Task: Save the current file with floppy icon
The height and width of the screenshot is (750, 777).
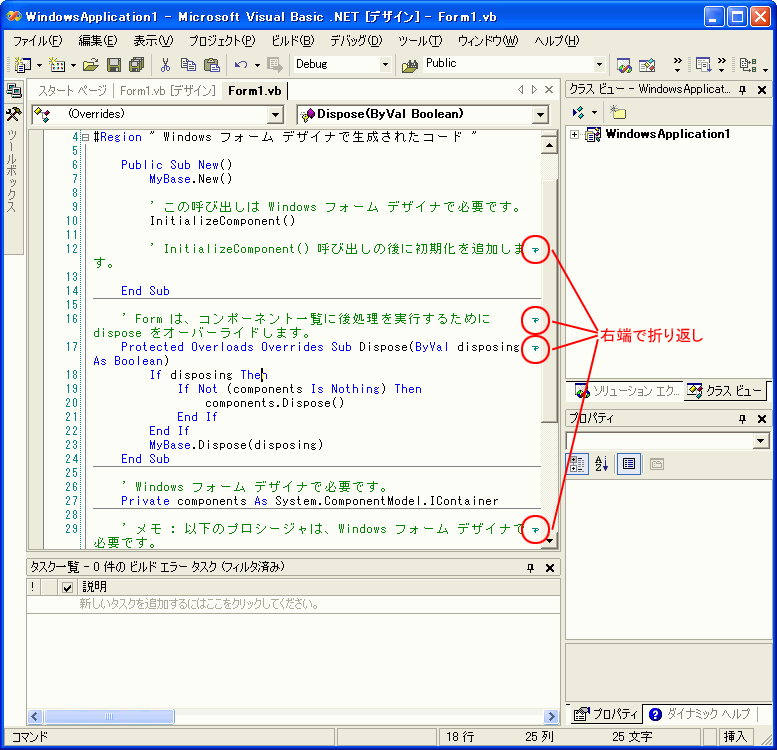Action: point(114,64)
